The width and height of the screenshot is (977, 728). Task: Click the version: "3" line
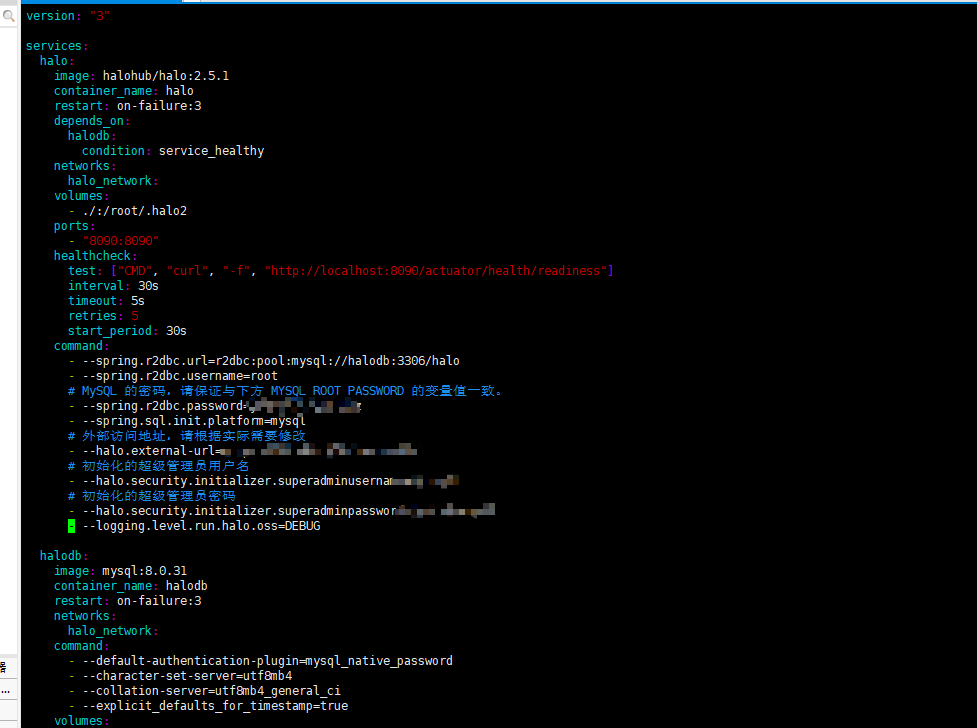[x=68, y=16]
